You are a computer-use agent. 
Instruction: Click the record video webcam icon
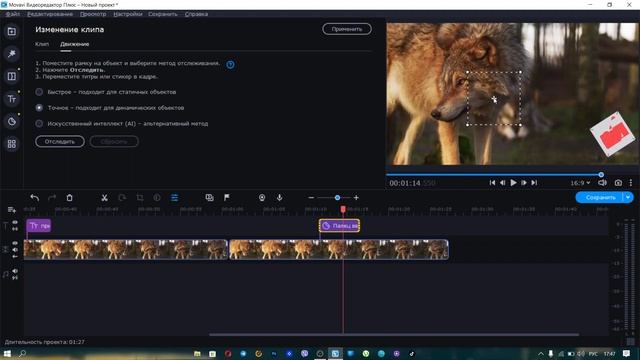click(x=262, y=198)
